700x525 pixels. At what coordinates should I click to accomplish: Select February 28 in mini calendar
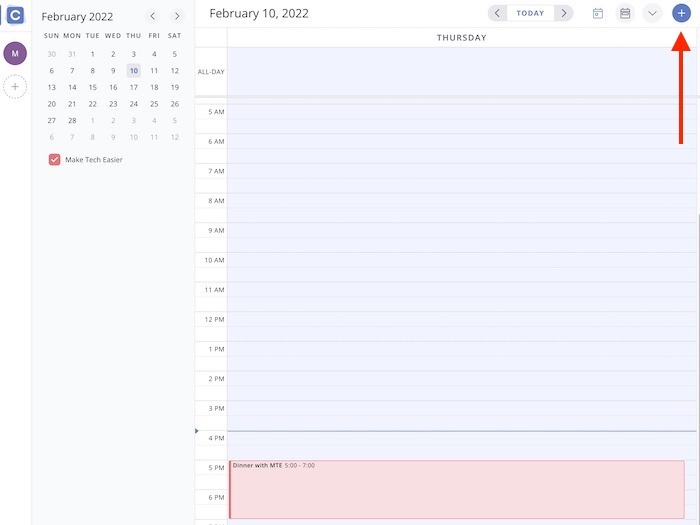[72, 121]
